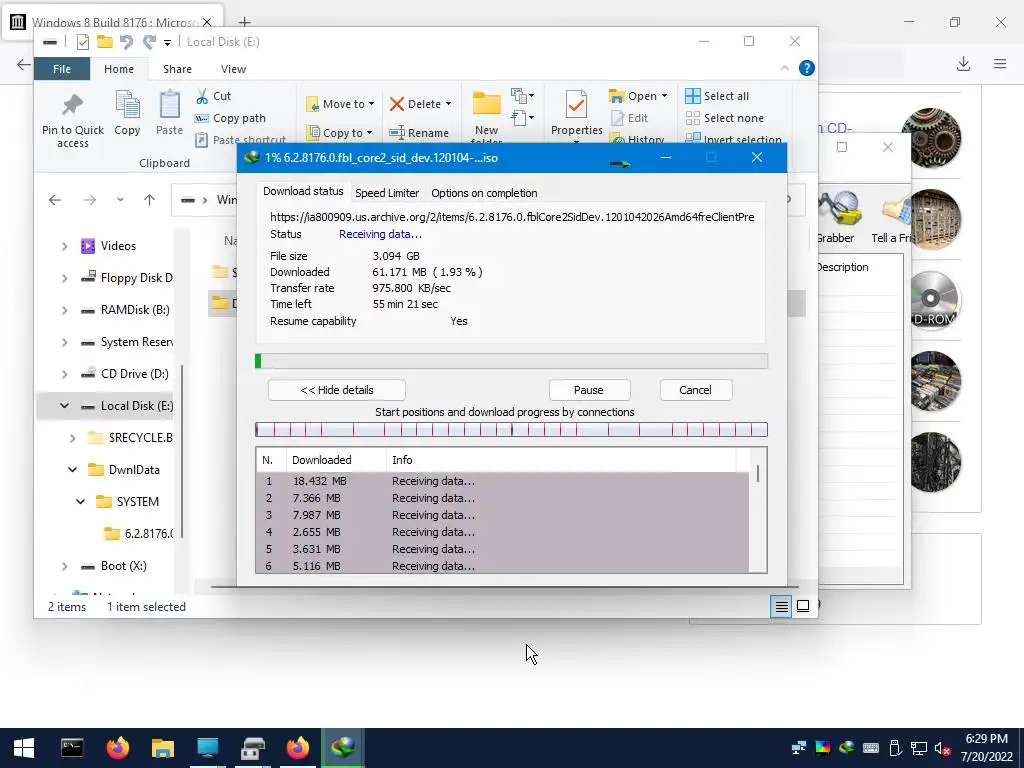
Task: Click the Hide details button
Action: (x=337, y=390)
